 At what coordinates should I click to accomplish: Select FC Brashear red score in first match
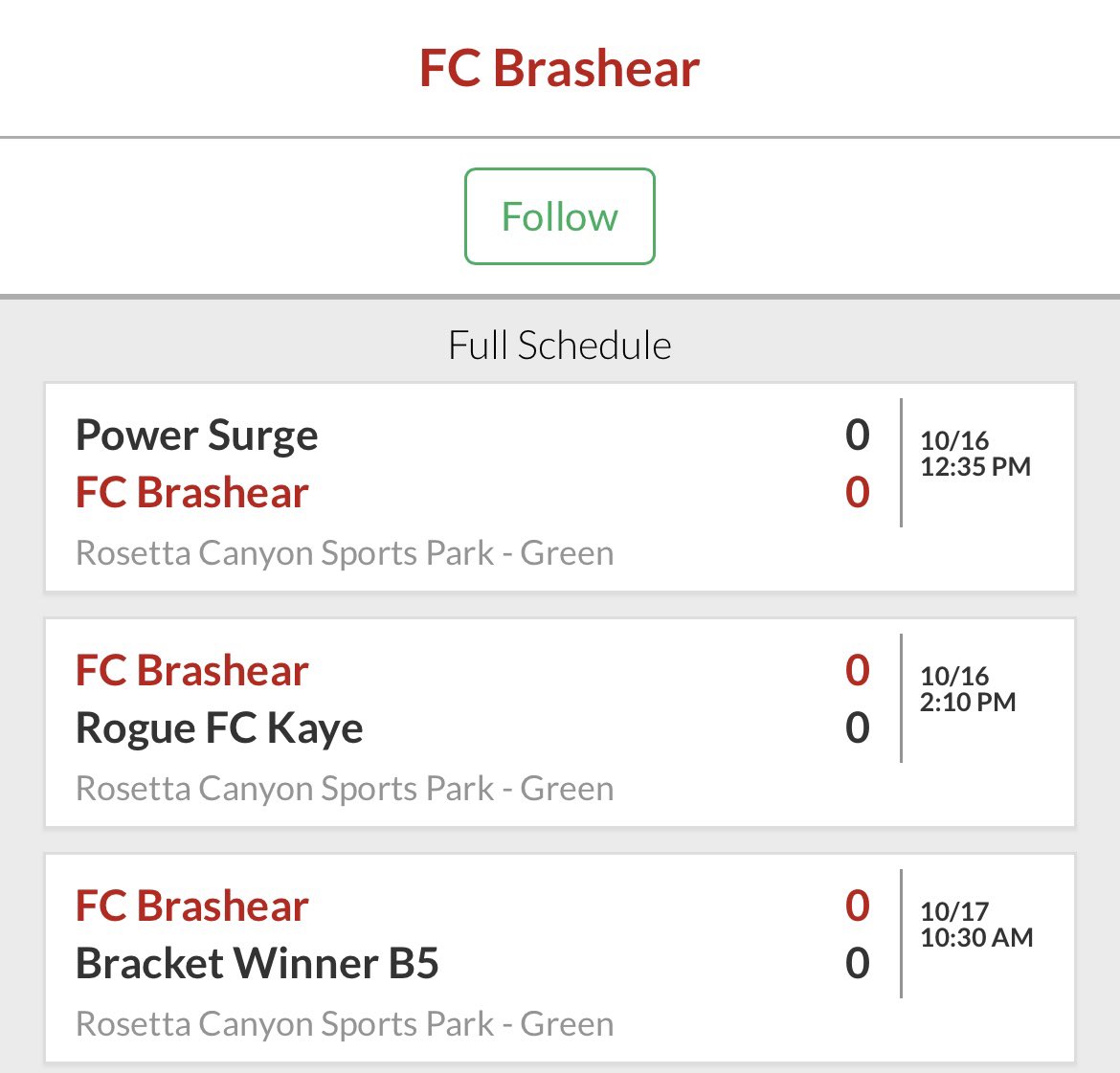(857, 492)
